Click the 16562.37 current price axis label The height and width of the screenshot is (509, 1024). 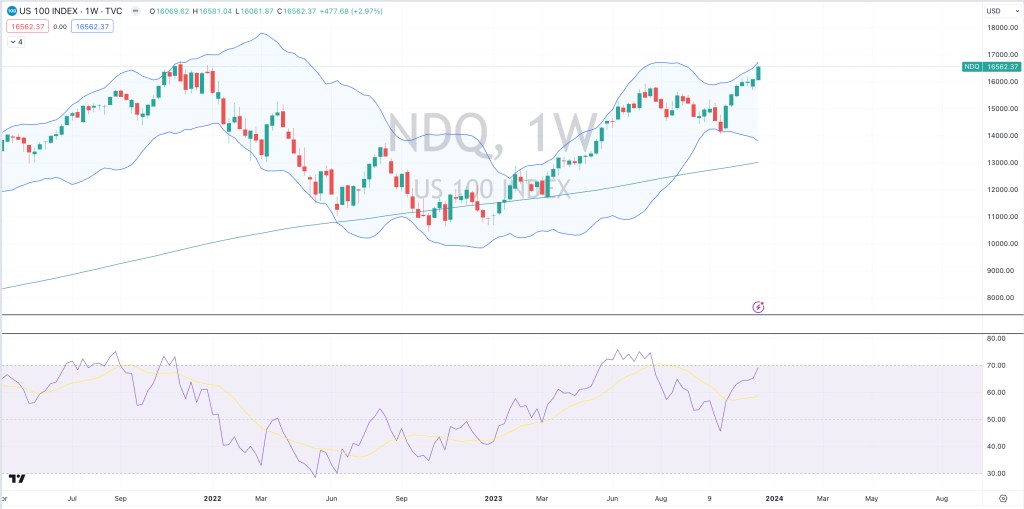1002,66
